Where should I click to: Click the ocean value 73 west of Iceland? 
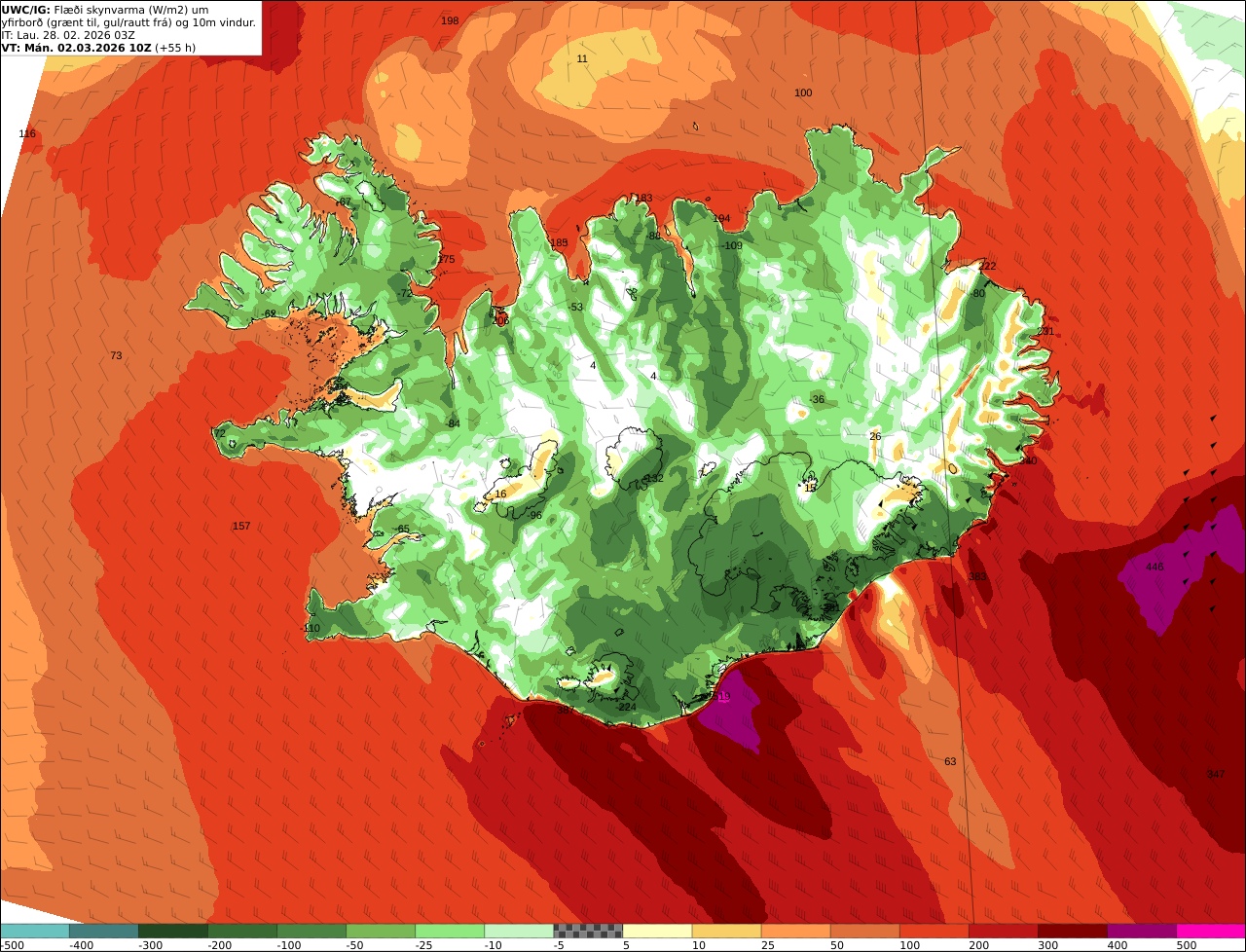[116, 355]
